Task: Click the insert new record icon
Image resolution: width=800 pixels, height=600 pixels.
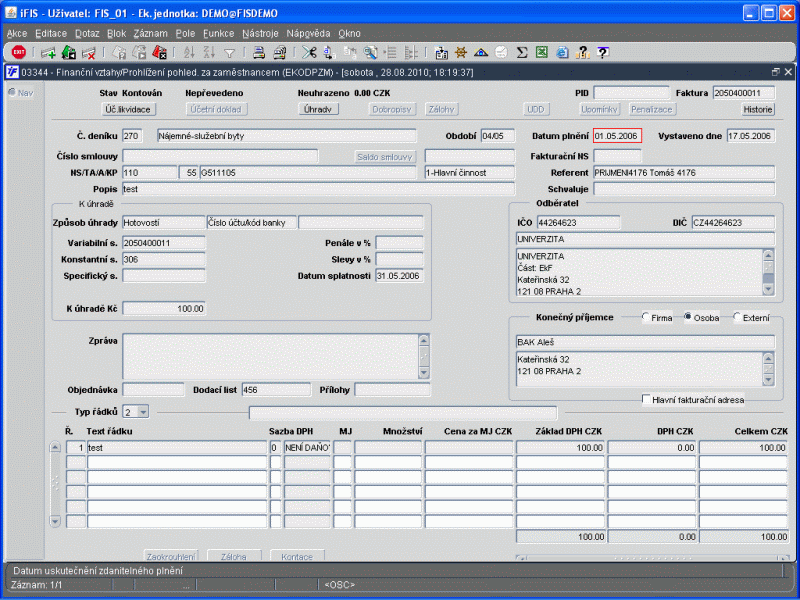Action: tap(48, 53)
